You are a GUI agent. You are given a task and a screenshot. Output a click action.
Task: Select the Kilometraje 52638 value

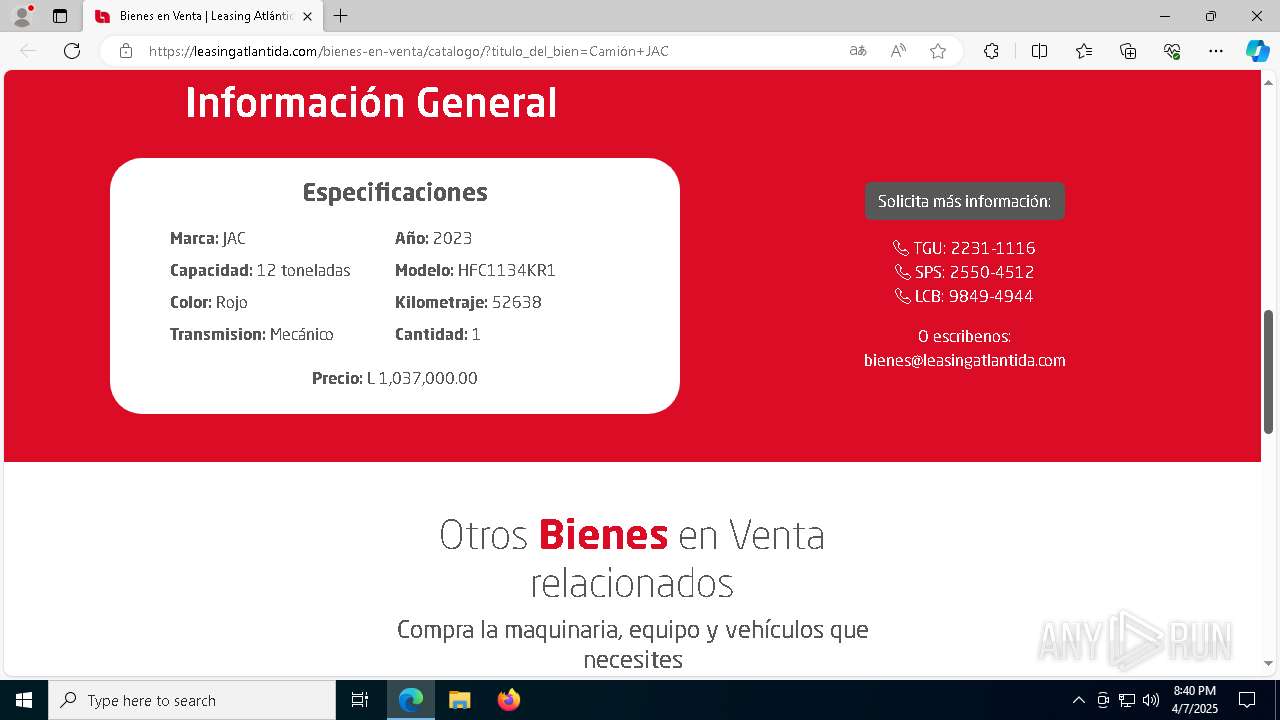[x=517, y=302]
